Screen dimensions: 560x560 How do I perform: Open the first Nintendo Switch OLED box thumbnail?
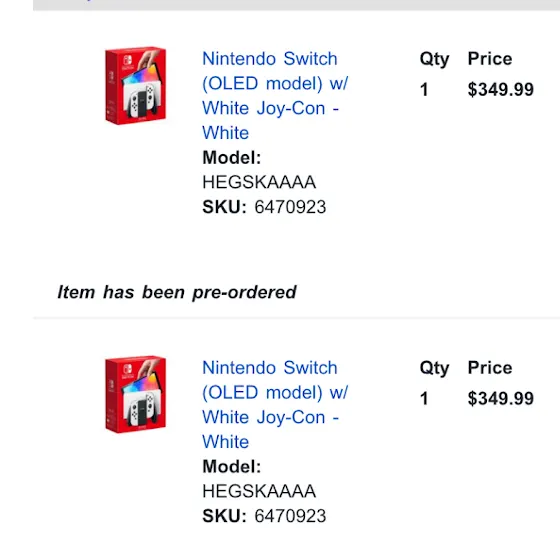(136, 86)
